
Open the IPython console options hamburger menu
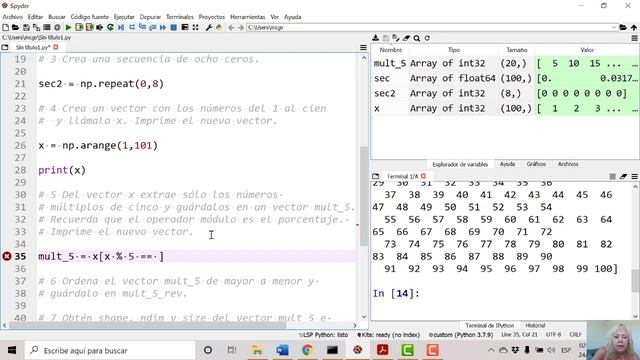[634, 176]
